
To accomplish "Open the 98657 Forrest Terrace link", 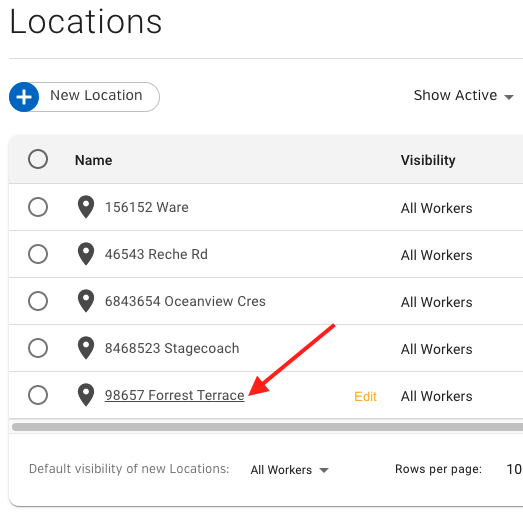I will [x=174, y=396].
